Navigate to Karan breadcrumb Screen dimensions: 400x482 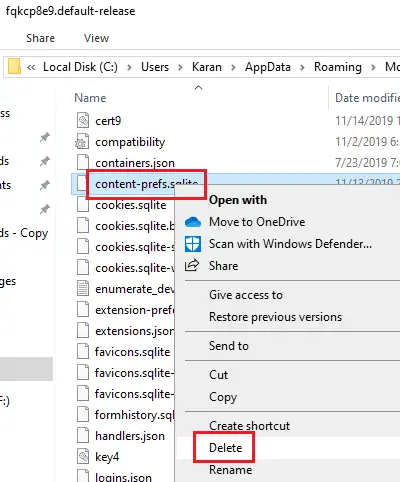[207, 67]
